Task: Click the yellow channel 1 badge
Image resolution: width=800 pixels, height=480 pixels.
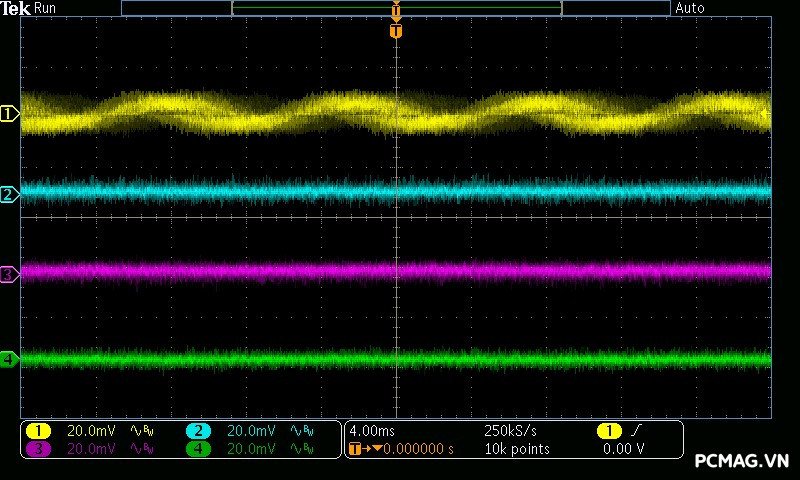Action: [x=38, y=431]
